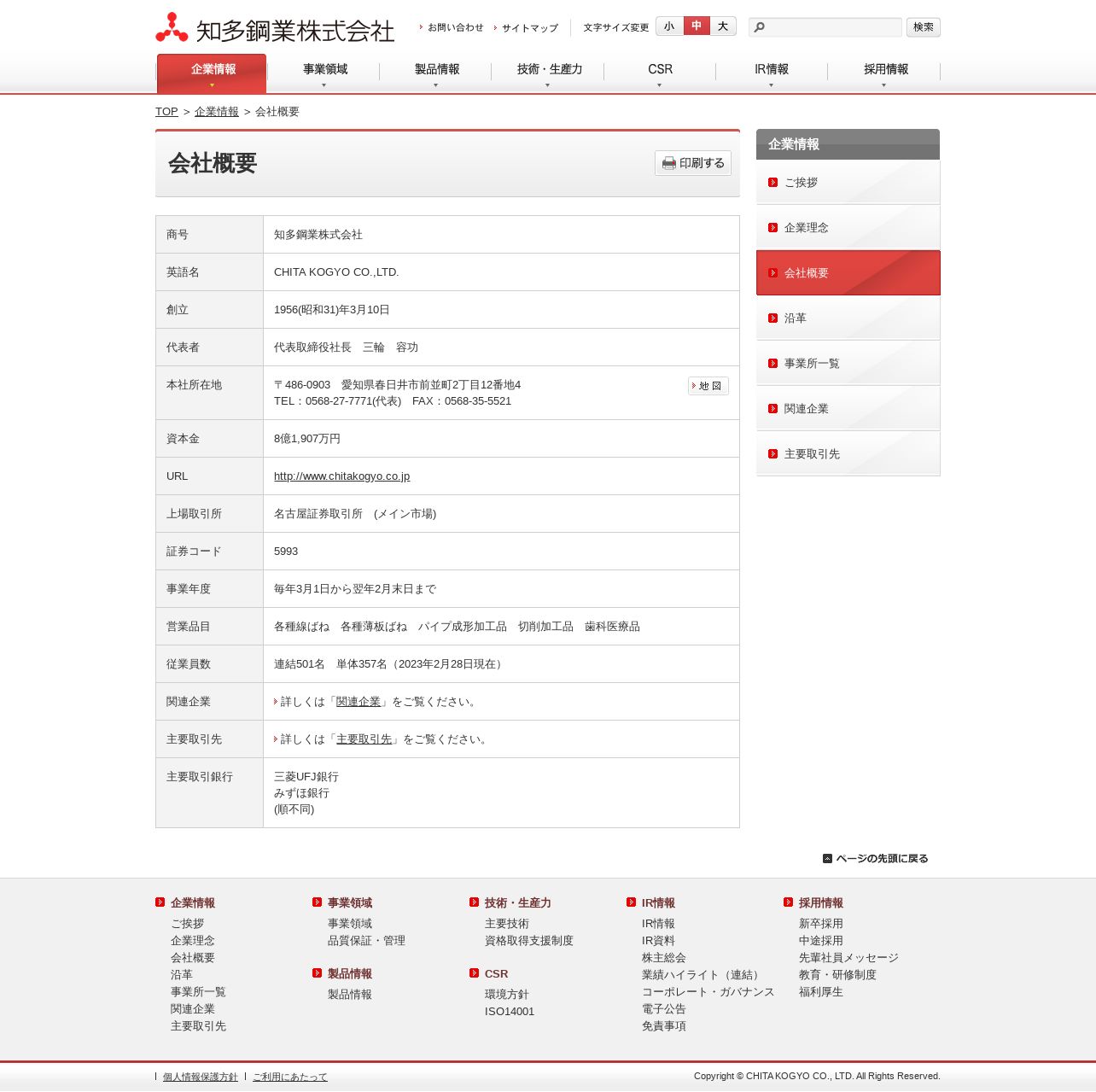Click the printer icon in 印刷する
Screen dimensions: 1096x1092
point(669,163)
